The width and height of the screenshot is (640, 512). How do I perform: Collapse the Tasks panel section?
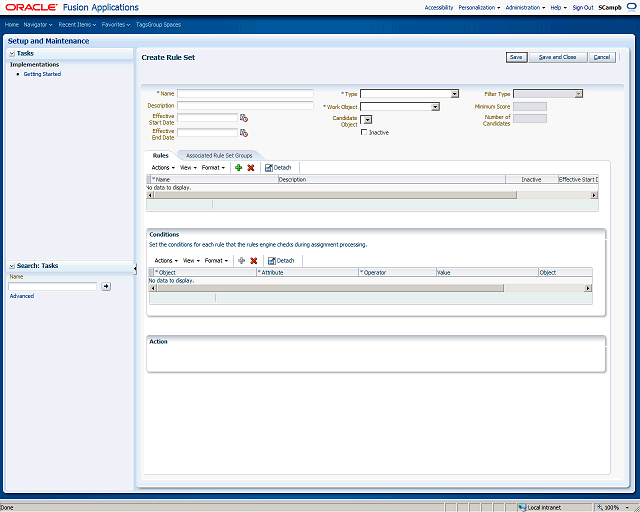pyautogui.click(x=12, y=53)
